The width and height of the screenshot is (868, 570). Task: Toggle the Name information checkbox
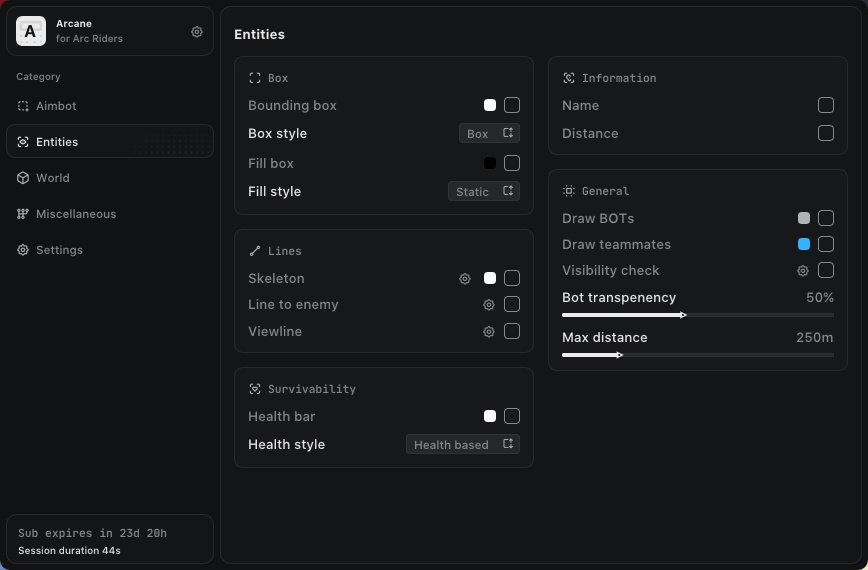click(x=826, y=105)
